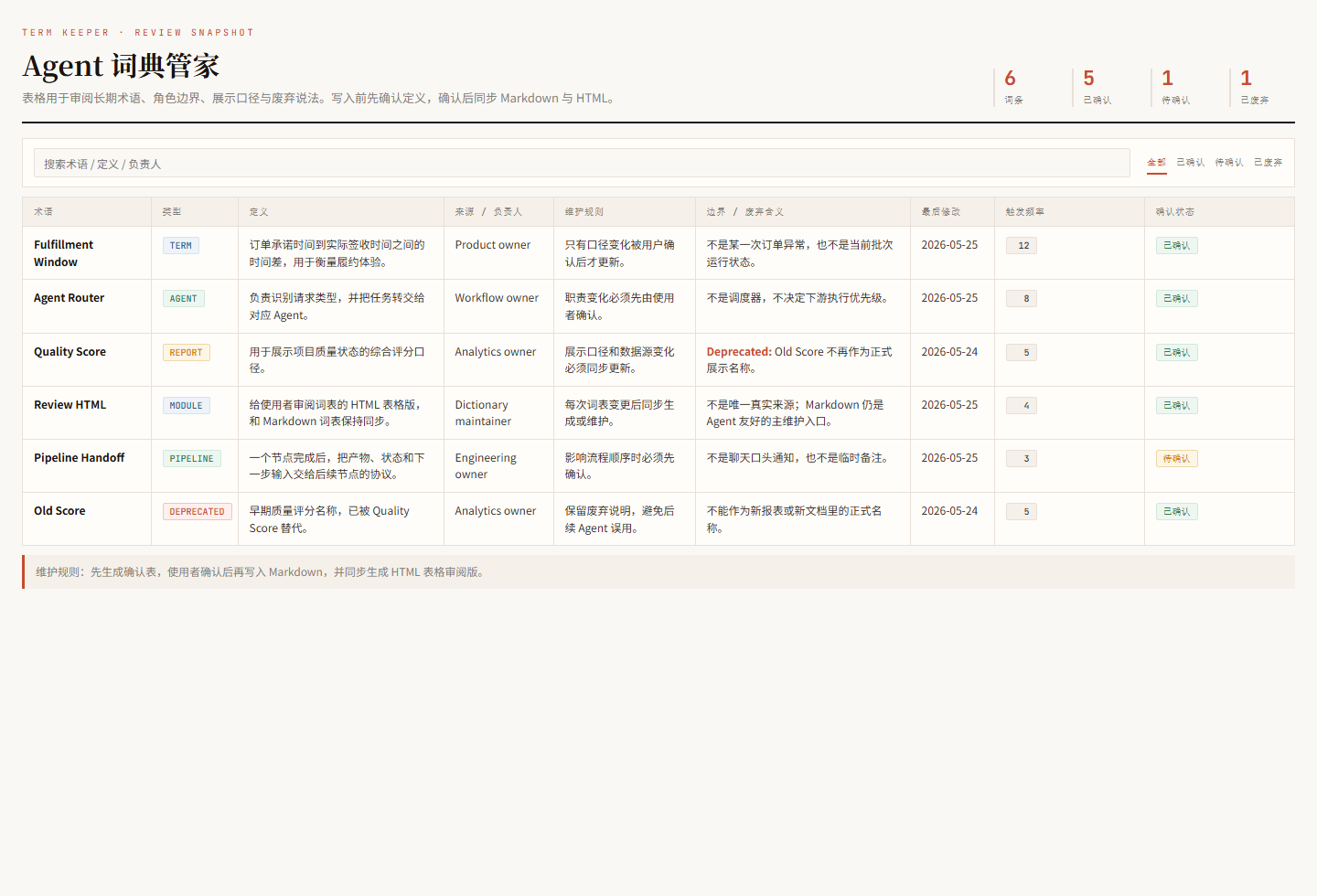Click the PIPELINE type badge
Viewport: 1317px width, 896px height.
pyautogui.click(x=192, y=459)
